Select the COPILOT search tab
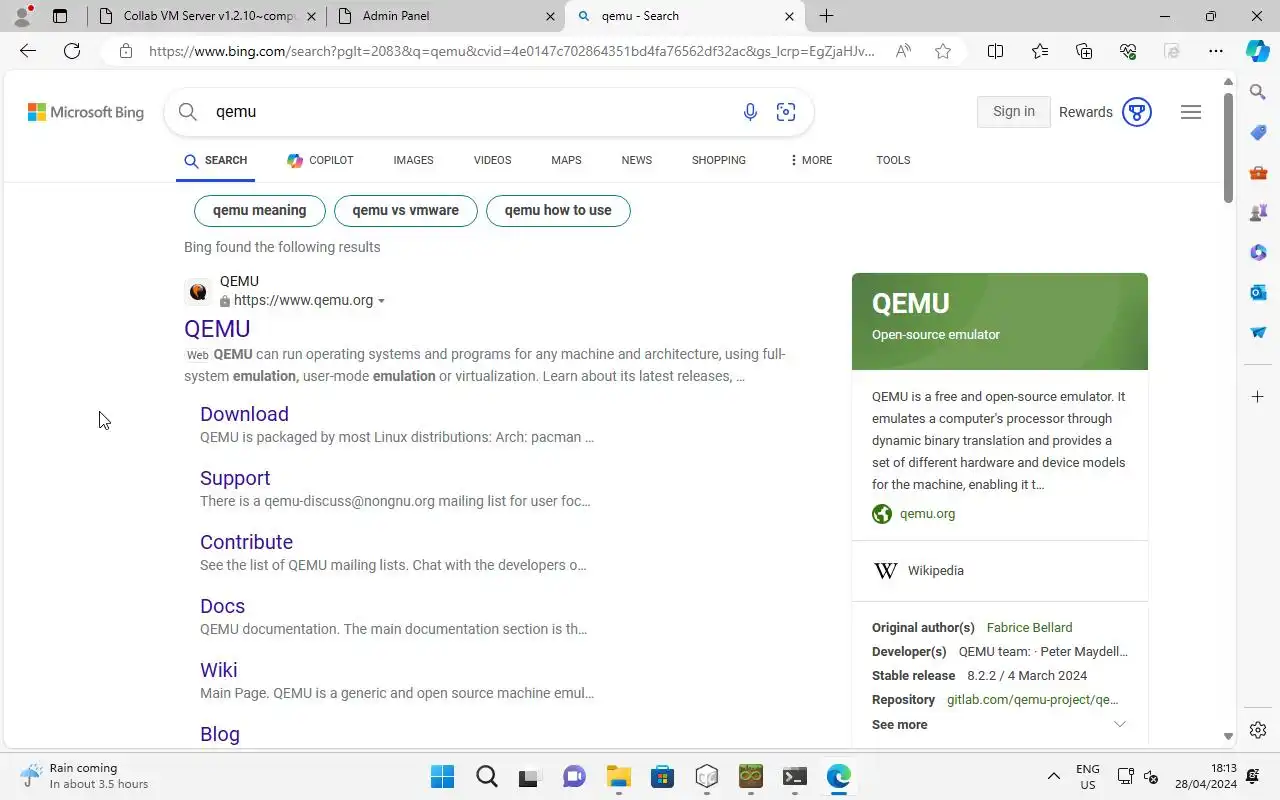The width and height of the screenshot is (1280, 800). (x=320, y=160)
